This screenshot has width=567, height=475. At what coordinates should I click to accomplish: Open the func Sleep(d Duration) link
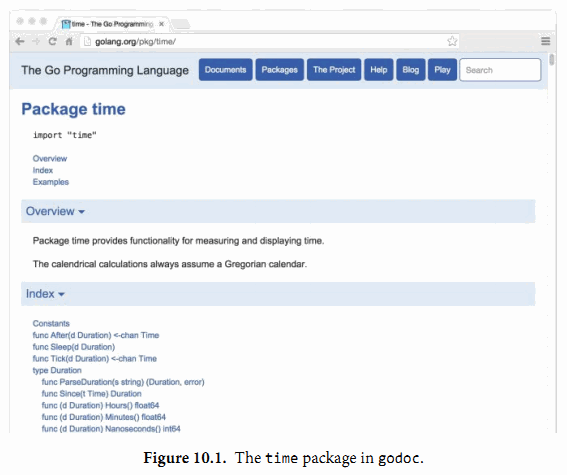74,347
